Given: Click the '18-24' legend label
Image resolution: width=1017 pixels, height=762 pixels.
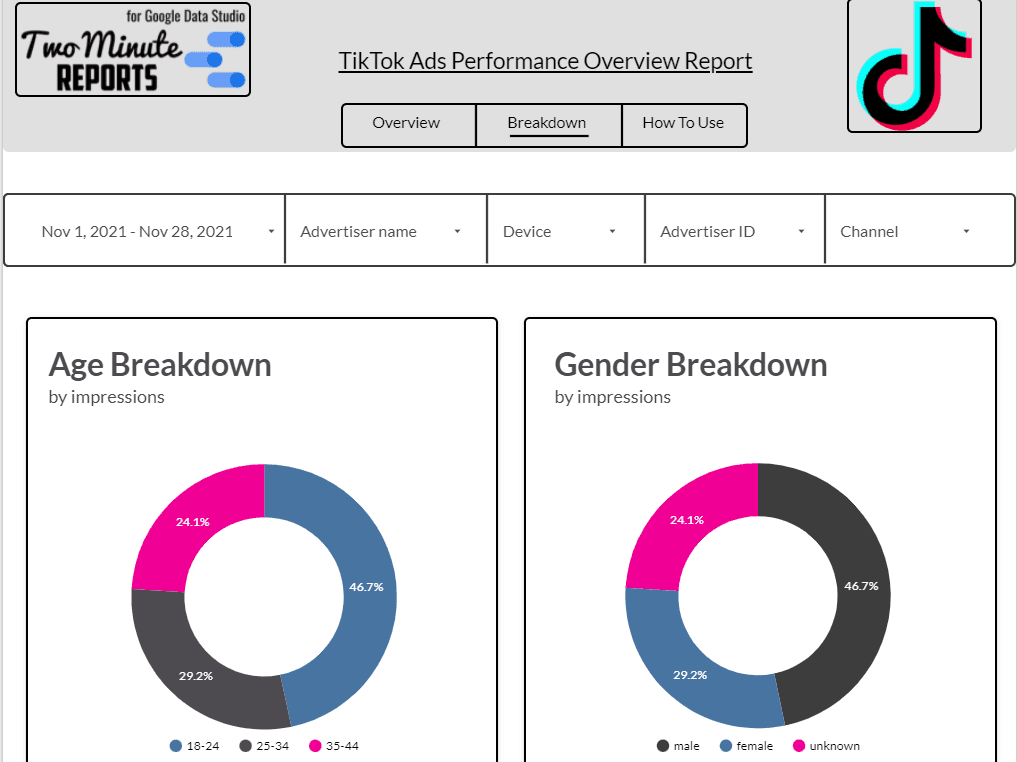Looking at the screenshot, I should [x=203, y=746].
